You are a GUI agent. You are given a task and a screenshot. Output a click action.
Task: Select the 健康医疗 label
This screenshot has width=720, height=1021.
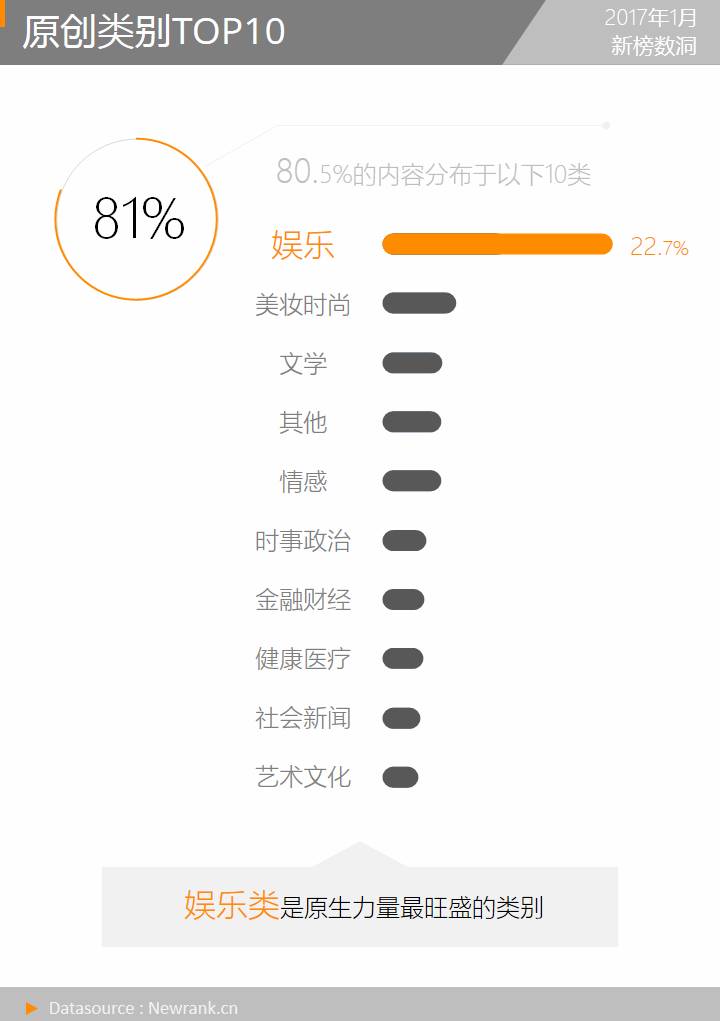[x=303, y=659]
